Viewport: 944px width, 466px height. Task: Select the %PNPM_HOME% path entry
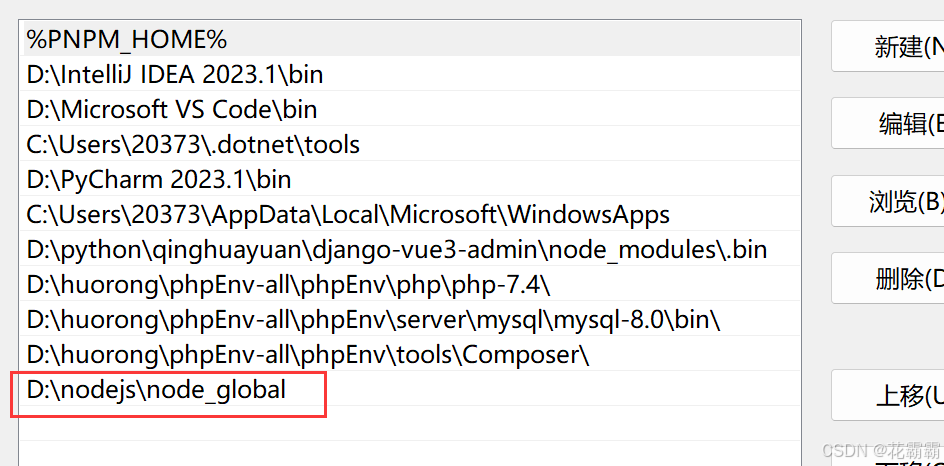coord(411,40)
